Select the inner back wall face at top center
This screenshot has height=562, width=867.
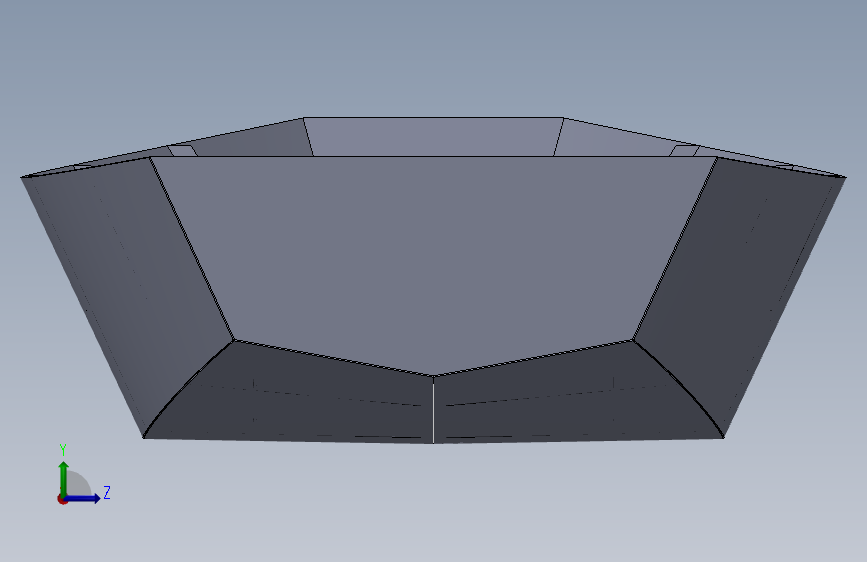point(434,136)
